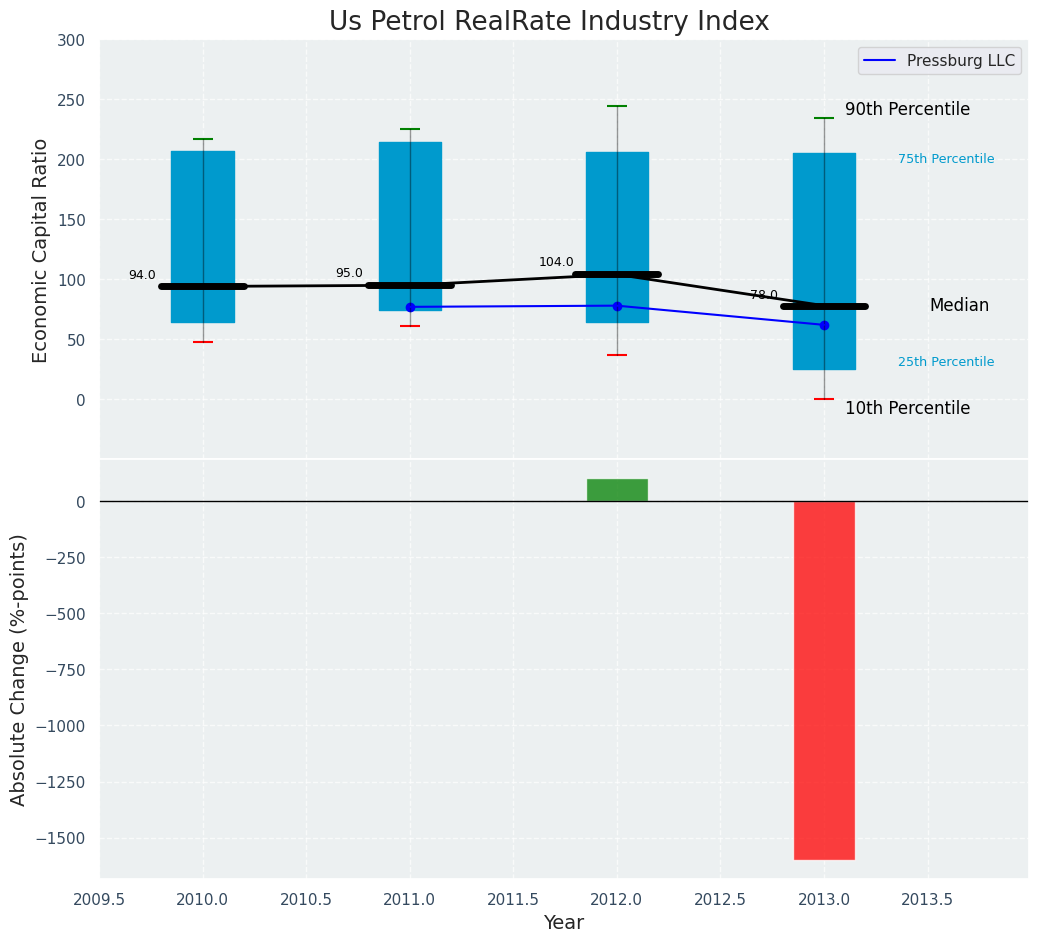Click the upper y-axis tick '300'
1039x942 pixels.
point(71,40)
